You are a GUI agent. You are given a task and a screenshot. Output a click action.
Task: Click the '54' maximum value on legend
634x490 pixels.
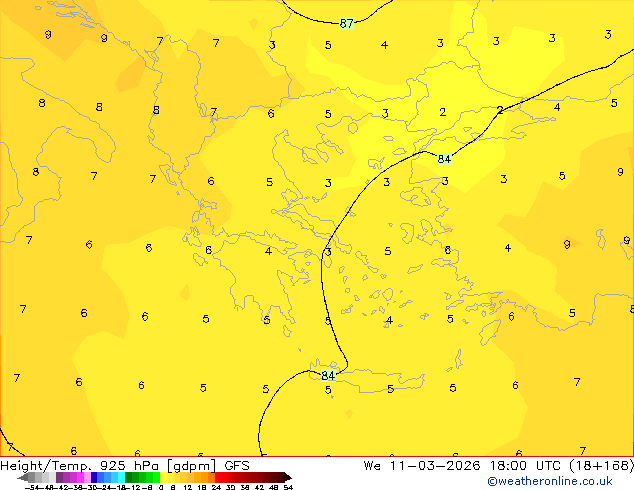pos(288,488)
